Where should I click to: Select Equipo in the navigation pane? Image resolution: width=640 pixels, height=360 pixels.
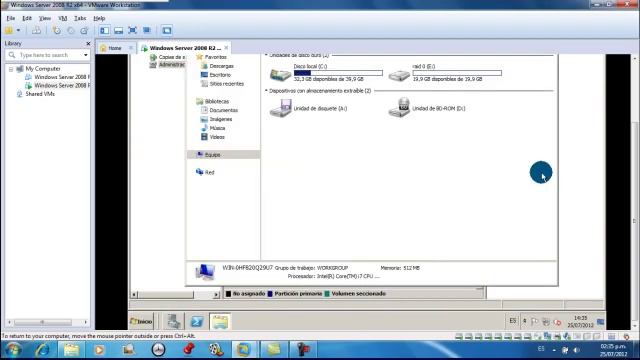(223, 155)
